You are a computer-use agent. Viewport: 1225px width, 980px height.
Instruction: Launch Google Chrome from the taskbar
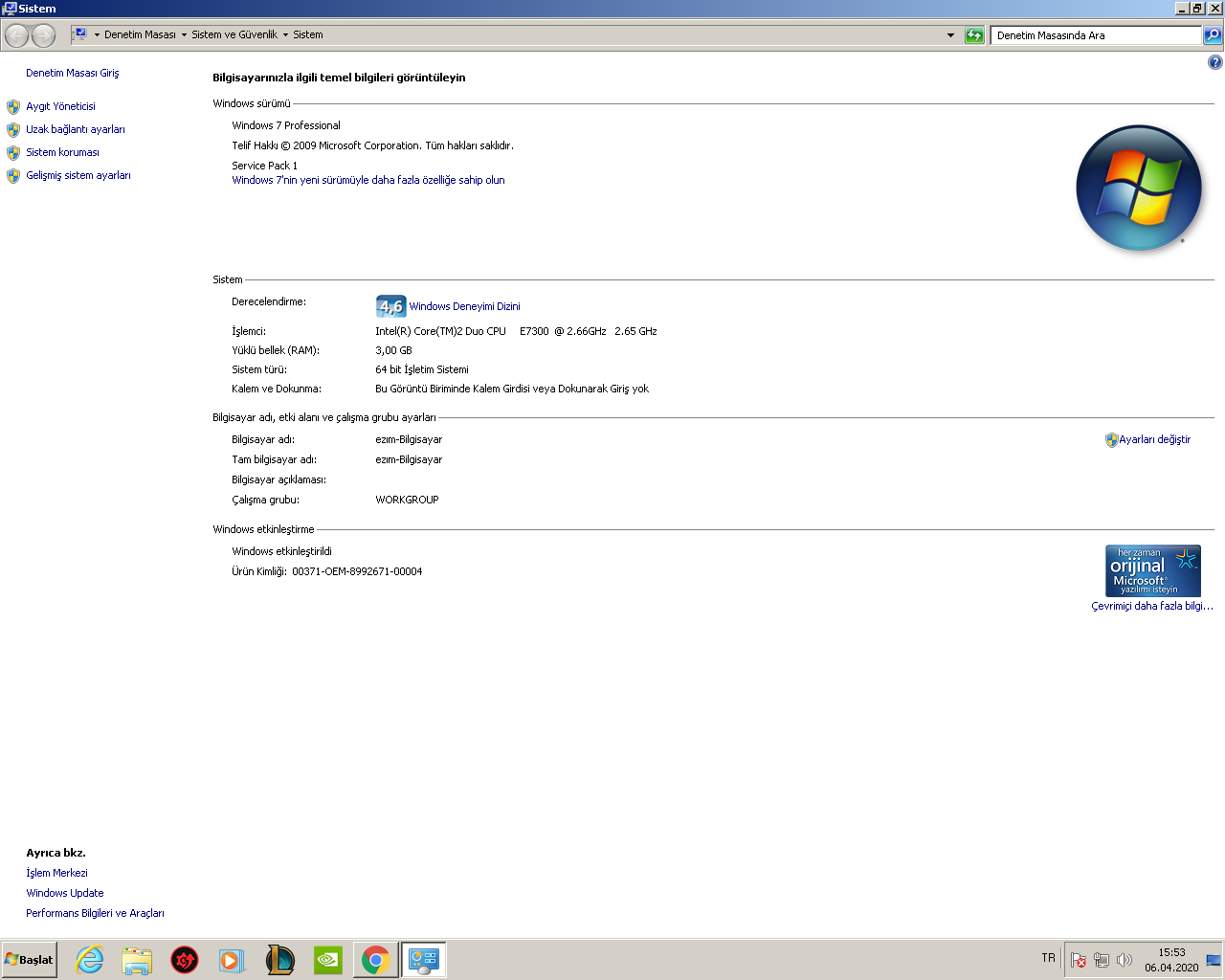(x=376, y=960)
